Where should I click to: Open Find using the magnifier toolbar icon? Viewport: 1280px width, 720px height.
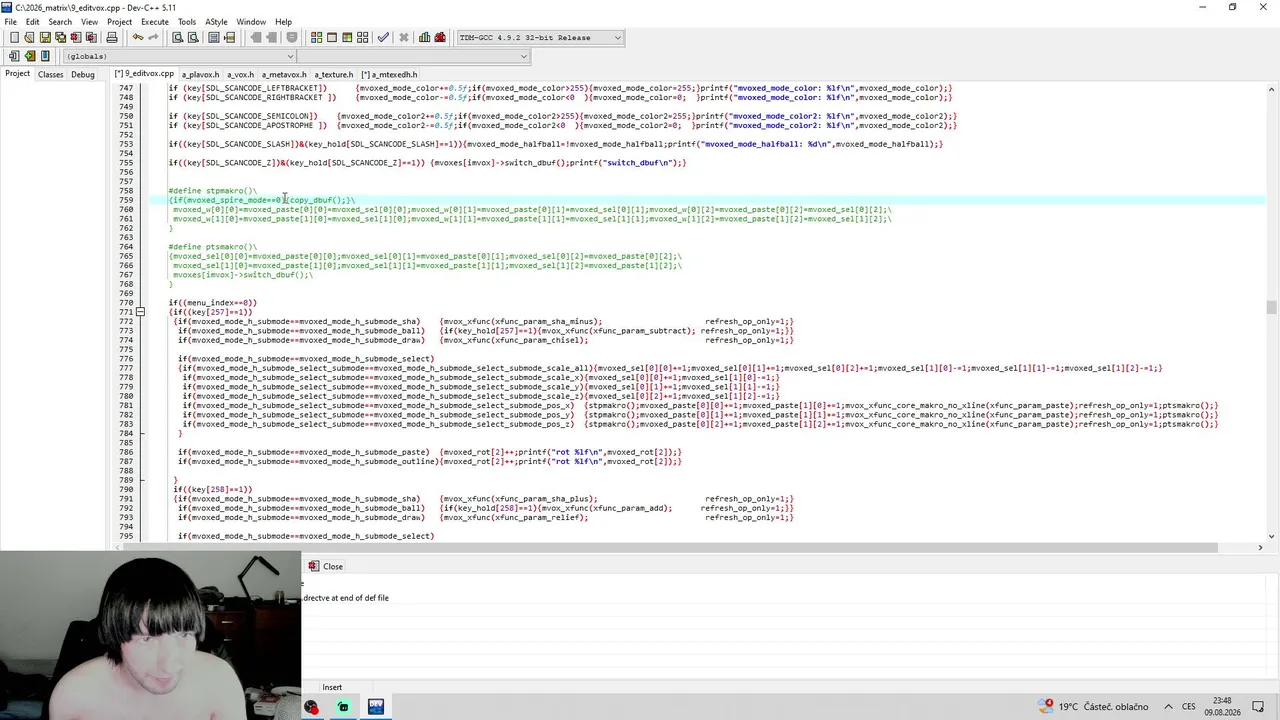coord(177,38)
